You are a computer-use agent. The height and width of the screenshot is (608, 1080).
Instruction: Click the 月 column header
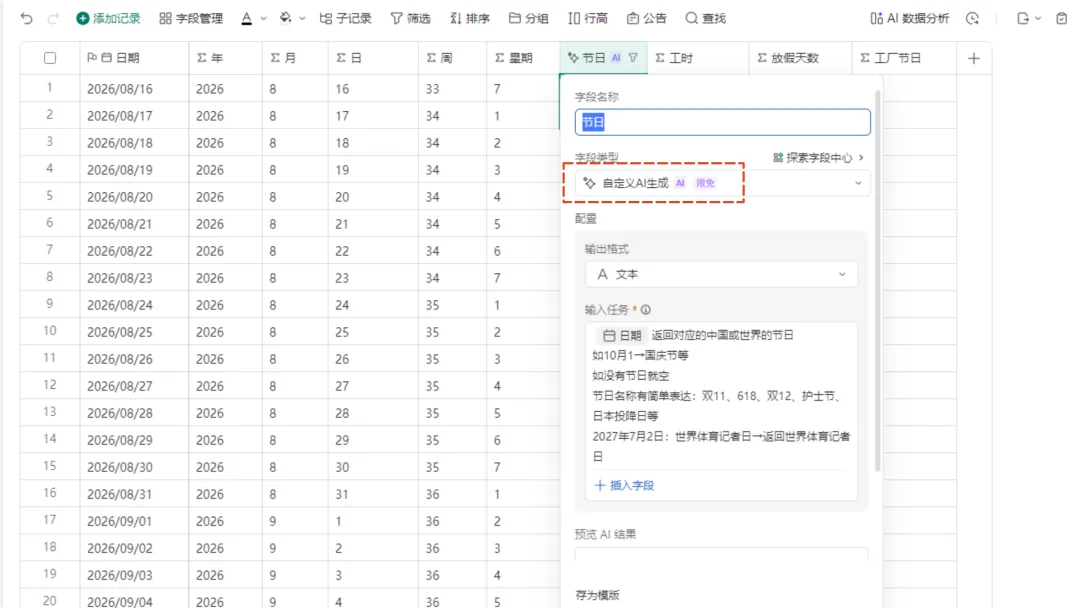click(x=295, y=58)
